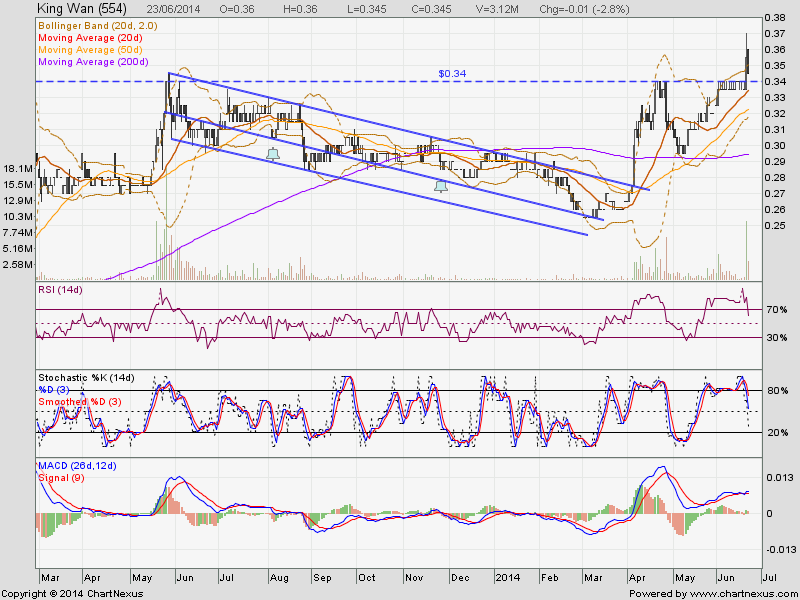The height and width of the screenshot is (600, 800).
Task: Click the 70% RSI level label
Action: [x=776, y=310]
